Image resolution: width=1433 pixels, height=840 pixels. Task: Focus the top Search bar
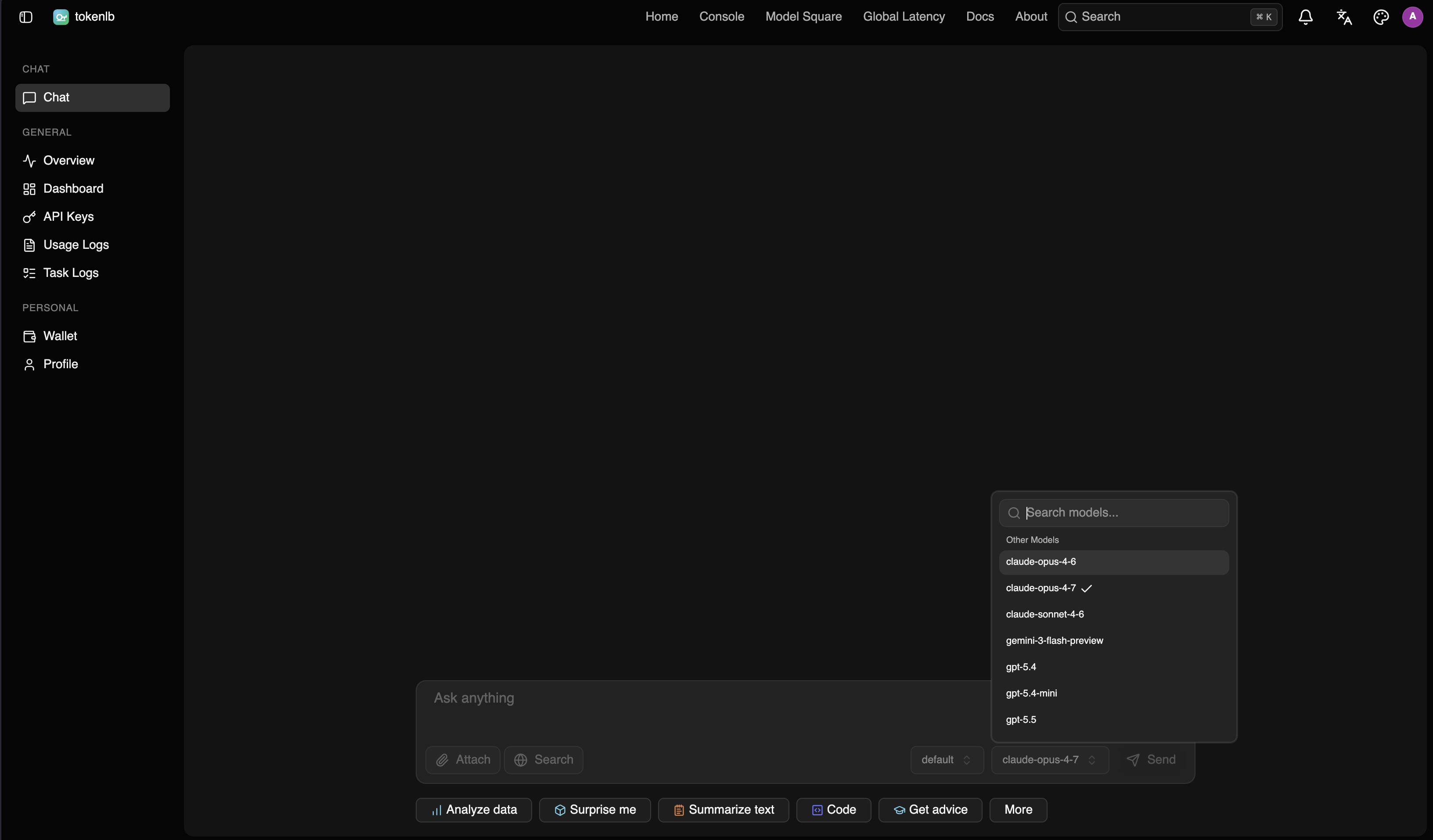pyautogui.click(x=1170, y=17)
